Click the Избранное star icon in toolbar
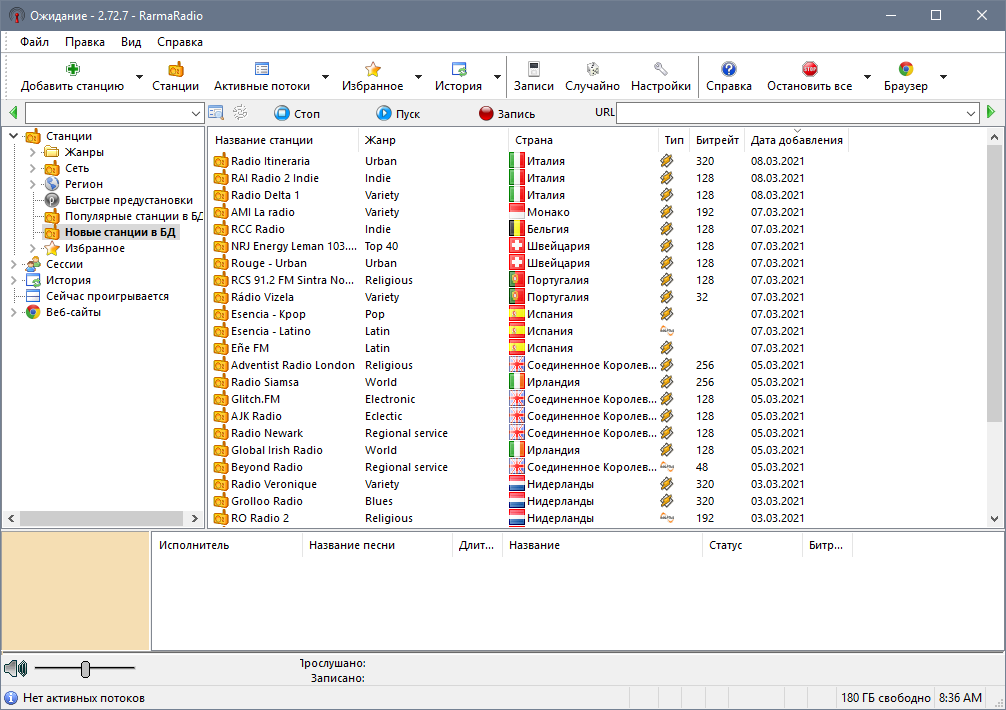The image size is (1006, 710). (373, 69)
